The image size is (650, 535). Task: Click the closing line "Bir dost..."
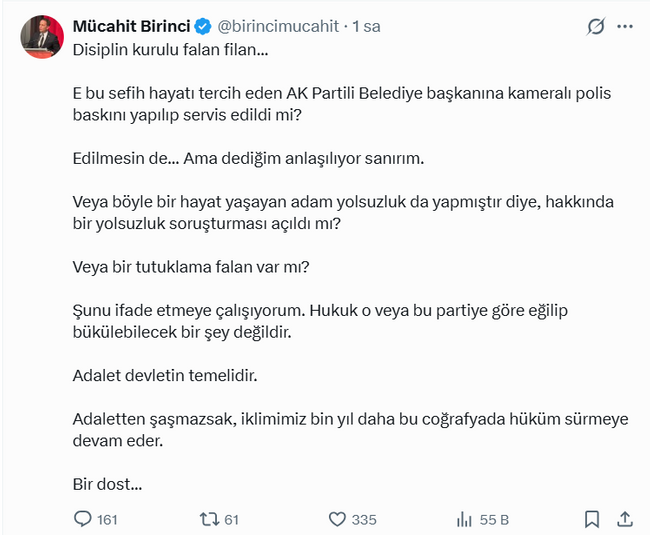(107, 484)
